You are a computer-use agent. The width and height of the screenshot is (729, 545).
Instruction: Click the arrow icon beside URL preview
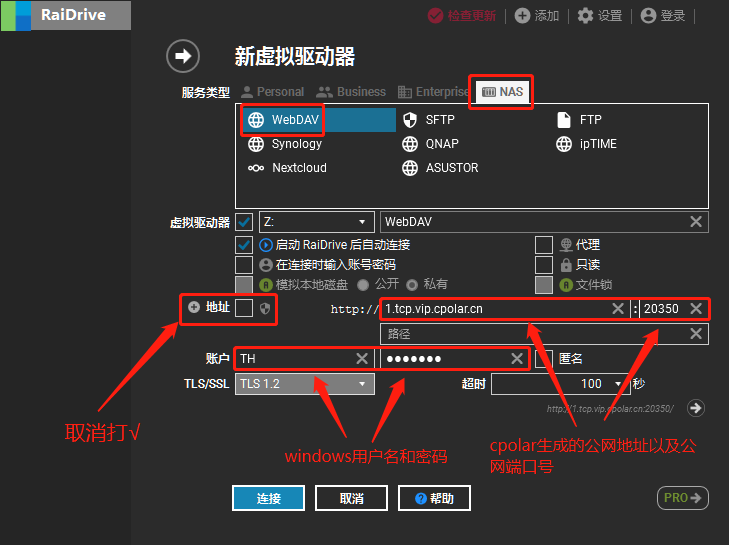(696, 408)
